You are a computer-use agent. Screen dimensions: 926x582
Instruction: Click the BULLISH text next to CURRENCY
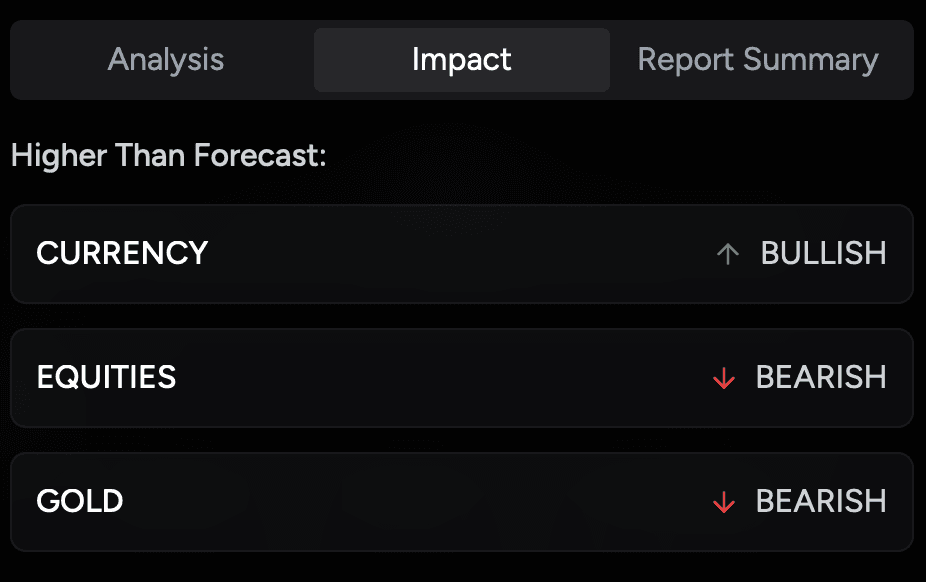[822, 253]
